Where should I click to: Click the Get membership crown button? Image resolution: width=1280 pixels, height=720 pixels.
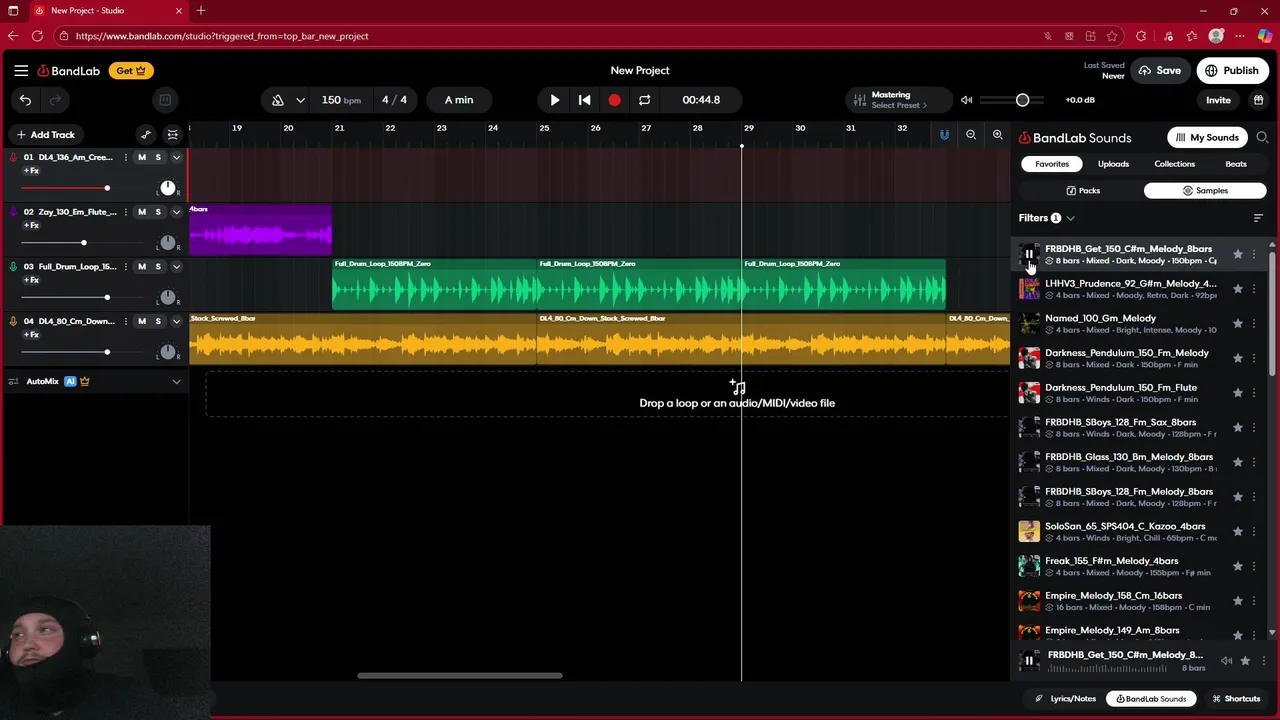(x=131, y=71)
